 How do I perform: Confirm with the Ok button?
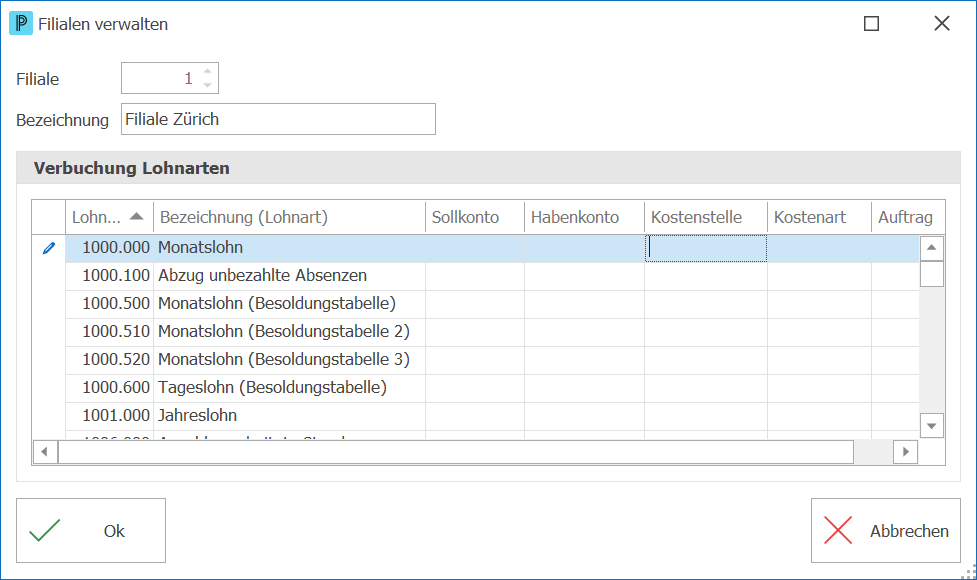point(91,531)
